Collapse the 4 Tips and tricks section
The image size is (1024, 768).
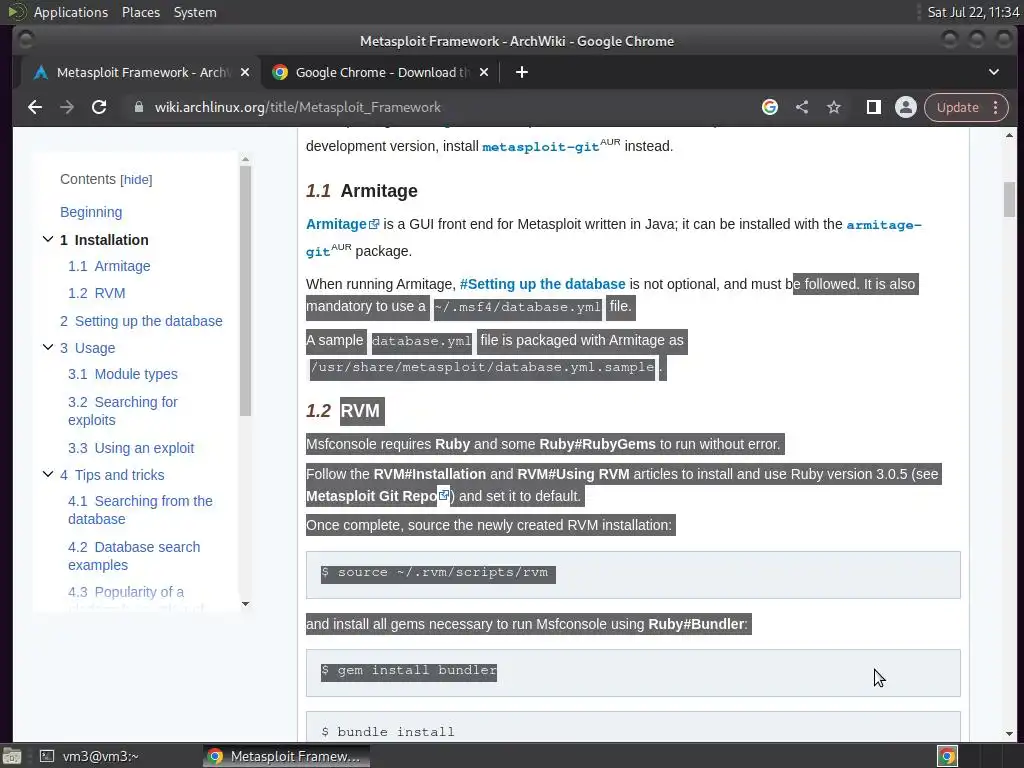48,473
